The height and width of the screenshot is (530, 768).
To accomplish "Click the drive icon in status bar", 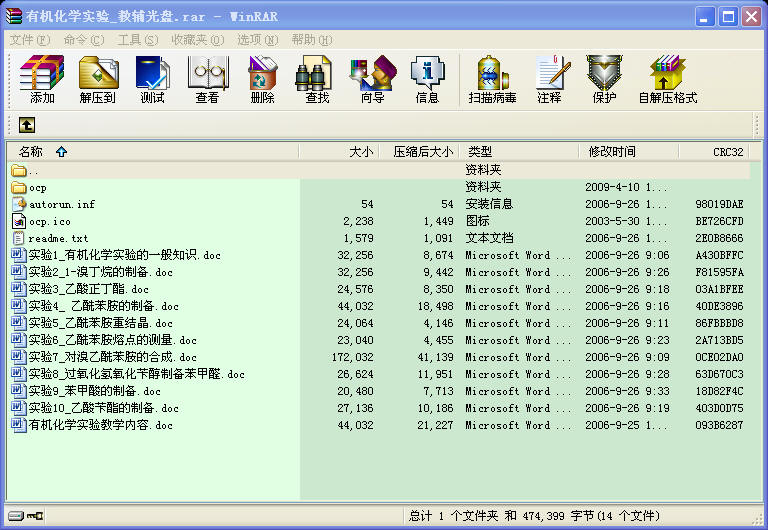I will point(15,516).
